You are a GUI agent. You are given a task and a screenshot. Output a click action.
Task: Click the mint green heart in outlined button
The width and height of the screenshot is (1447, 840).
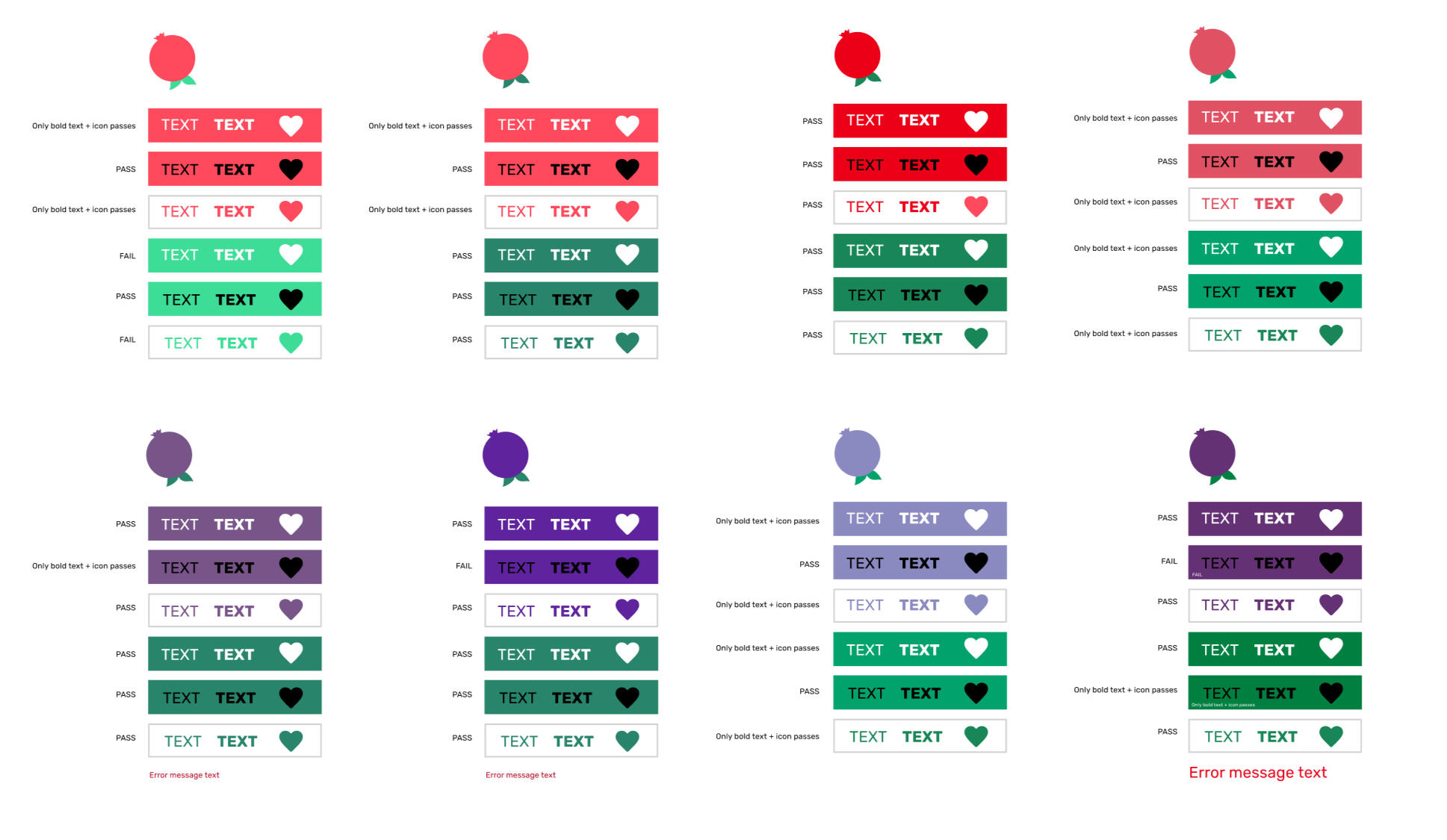pyautogui.click(x=291, y=343)
